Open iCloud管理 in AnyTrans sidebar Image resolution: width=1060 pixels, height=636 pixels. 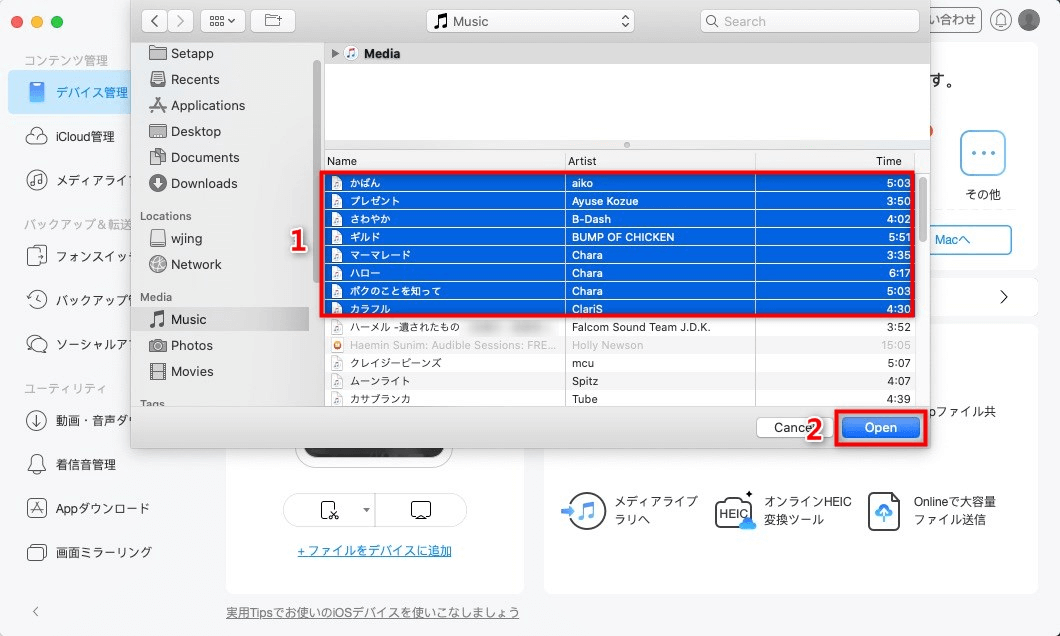[70, 137]
